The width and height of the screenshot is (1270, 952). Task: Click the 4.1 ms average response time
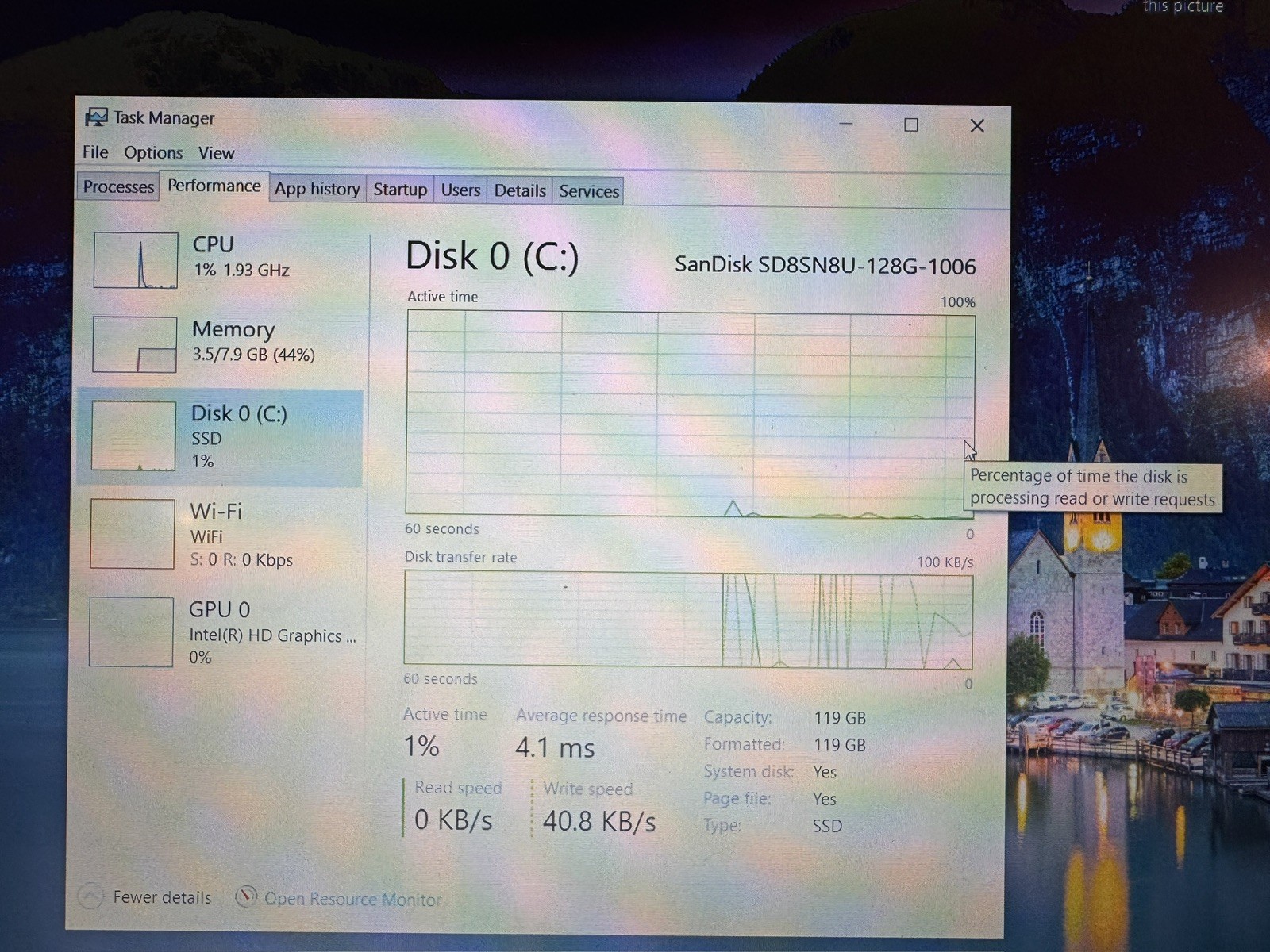[555, 747]
